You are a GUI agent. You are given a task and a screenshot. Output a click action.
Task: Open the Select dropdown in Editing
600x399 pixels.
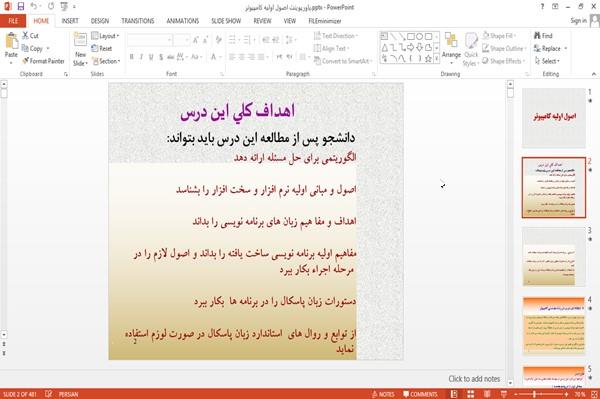(x=547, y=61)
